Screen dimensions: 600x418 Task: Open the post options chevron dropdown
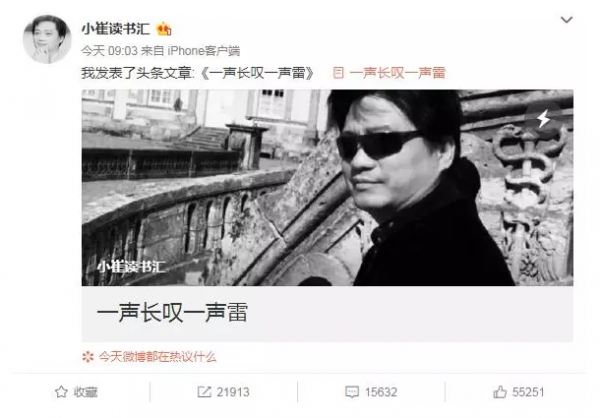[566, 20]
